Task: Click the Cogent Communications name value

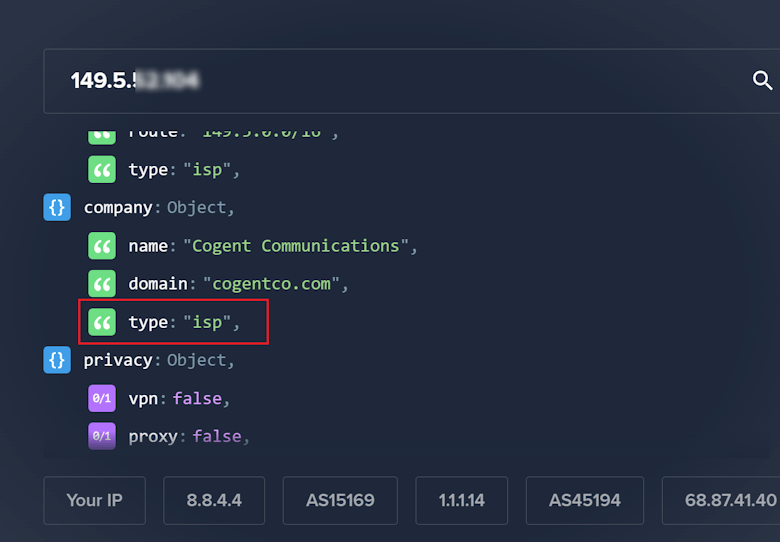Action: [295, 246]
